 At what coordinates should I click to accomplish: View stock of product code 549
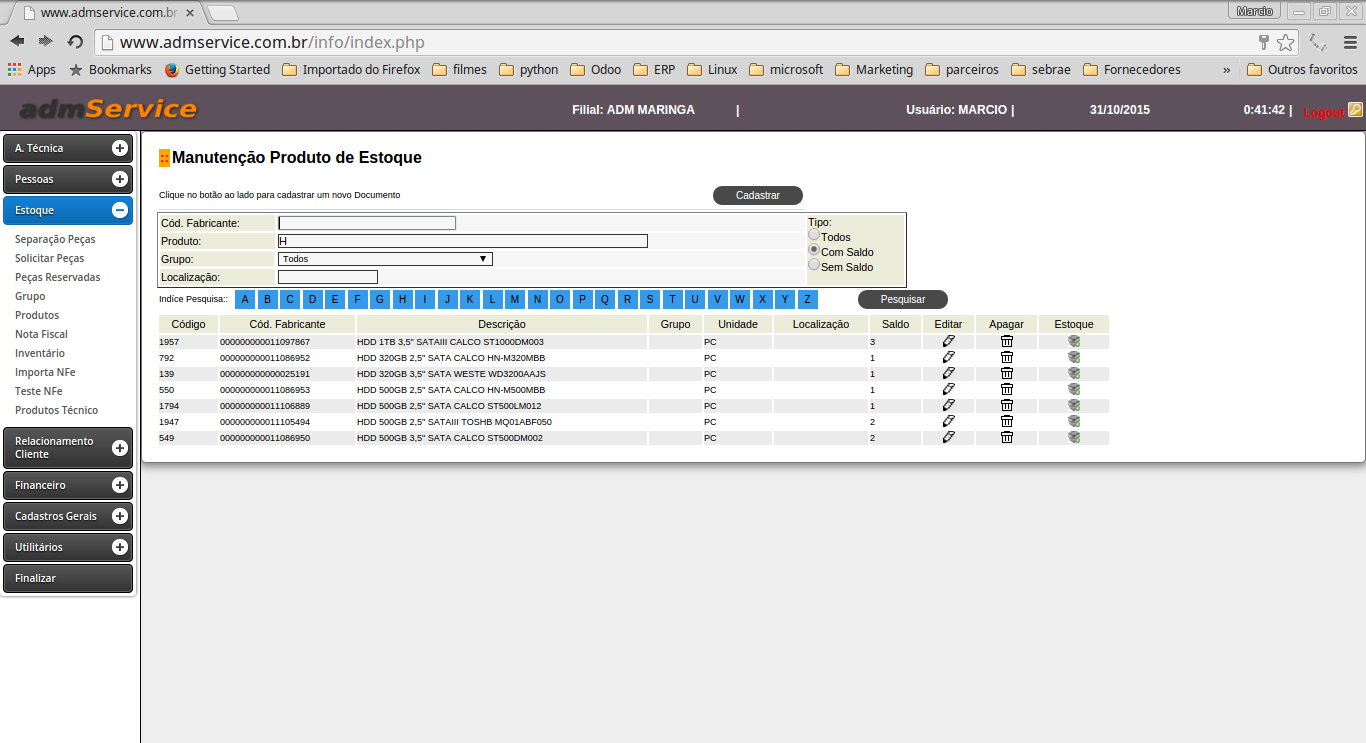pos(1074,437)
